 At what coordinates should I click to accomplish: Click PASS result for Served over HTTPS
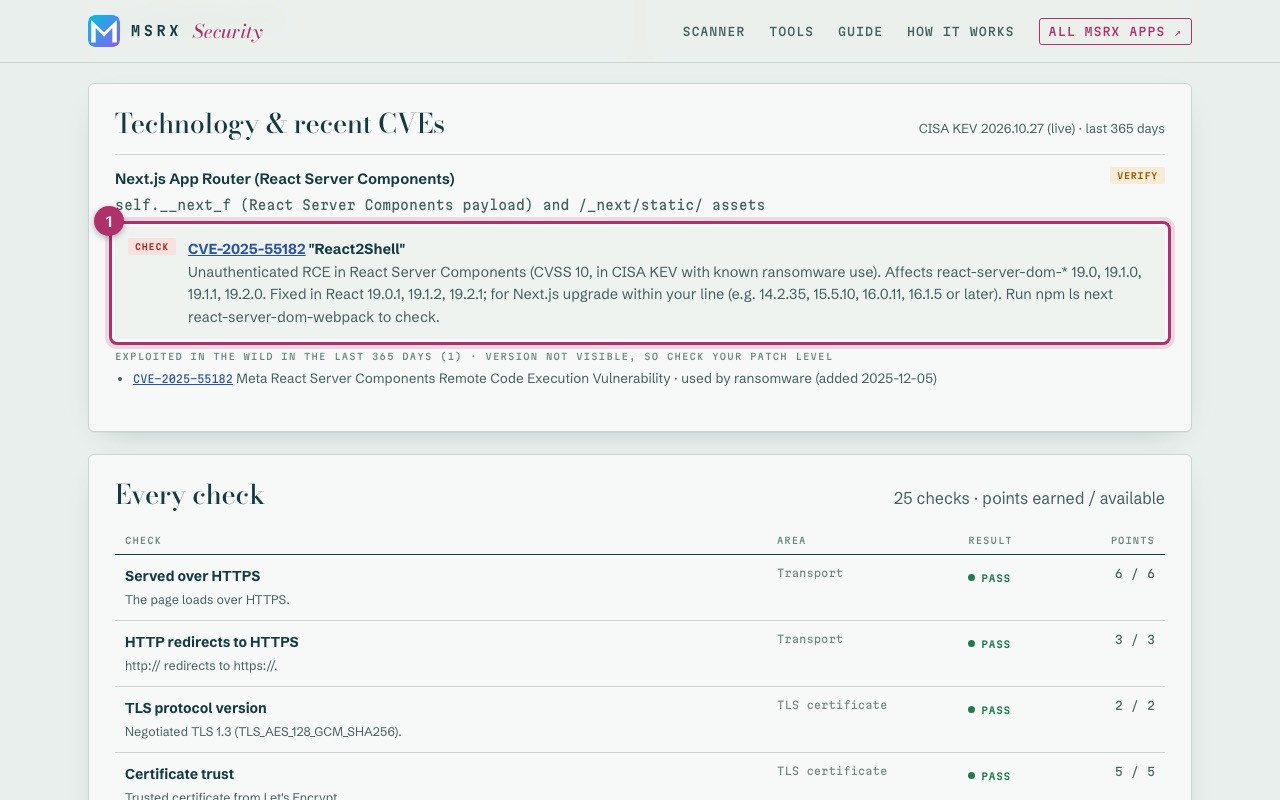click(x=989, y=578)
